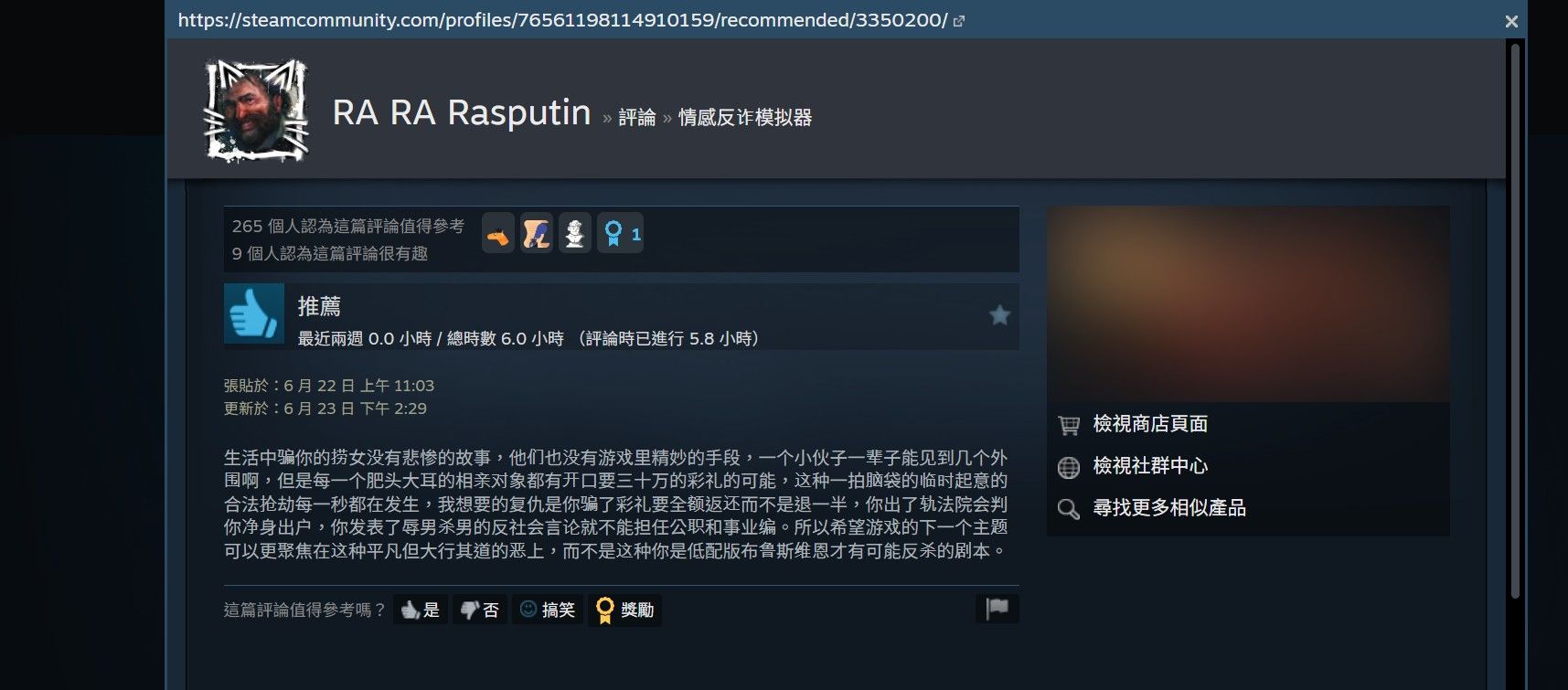Select the 推薦 recommendation heading
The image size is (1568, 690).
pos(319,306)
